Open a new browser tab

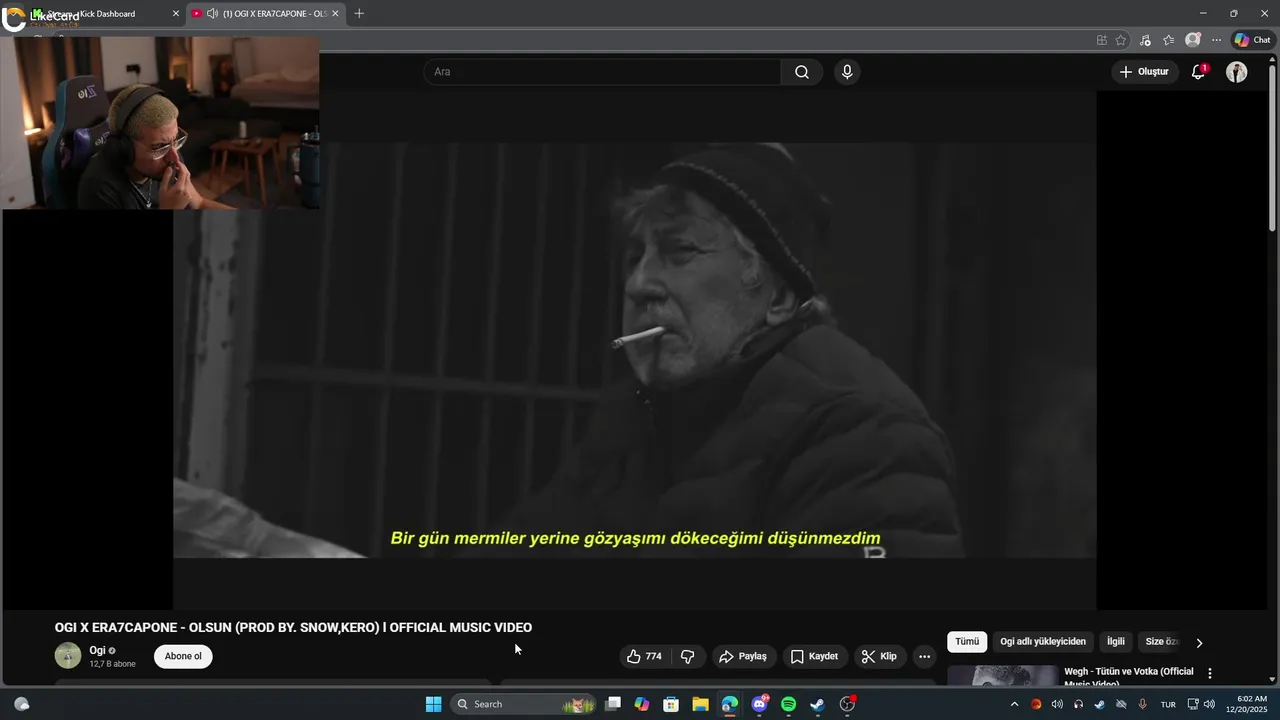[x=359, y=13]
